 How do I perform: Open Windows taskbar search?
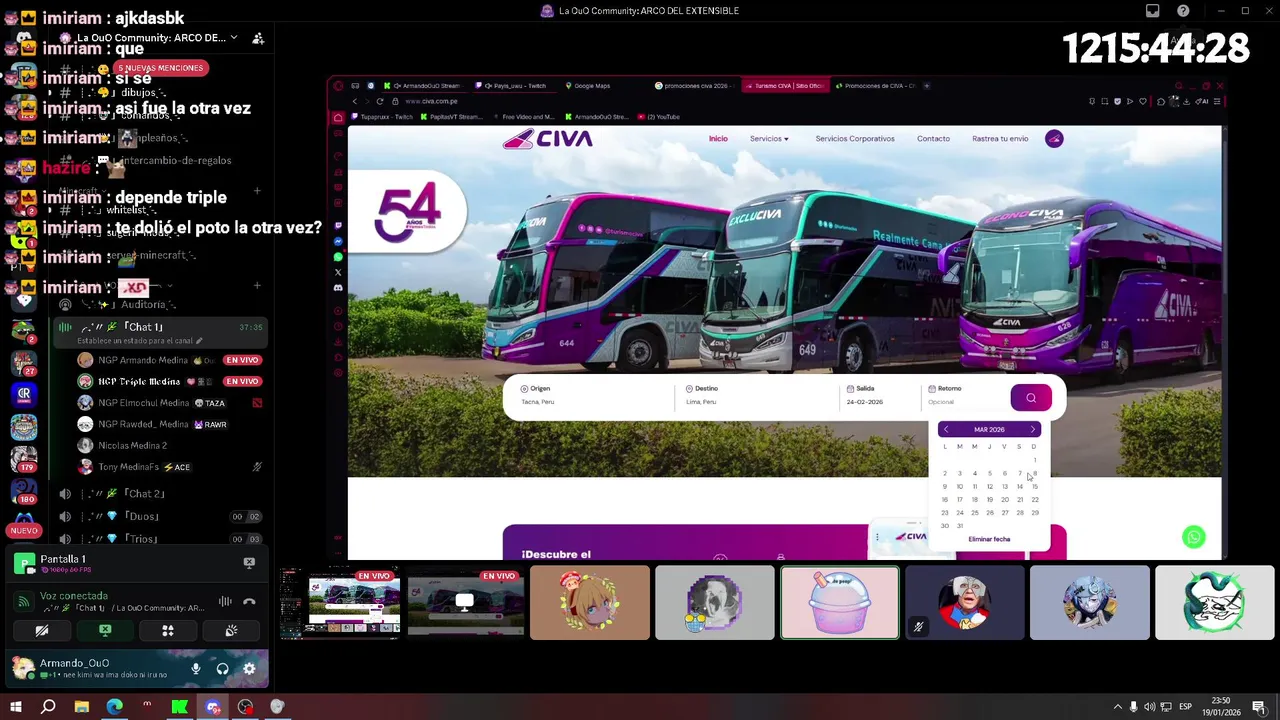pyautogui.click(x=48, y=707)
